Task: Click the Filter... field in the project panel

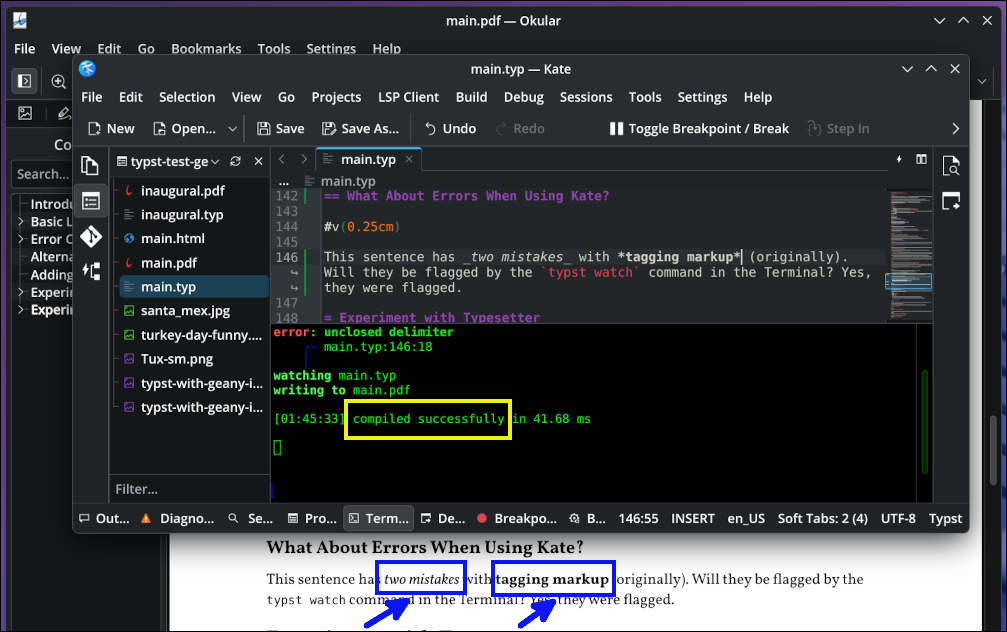Action: 189,489
